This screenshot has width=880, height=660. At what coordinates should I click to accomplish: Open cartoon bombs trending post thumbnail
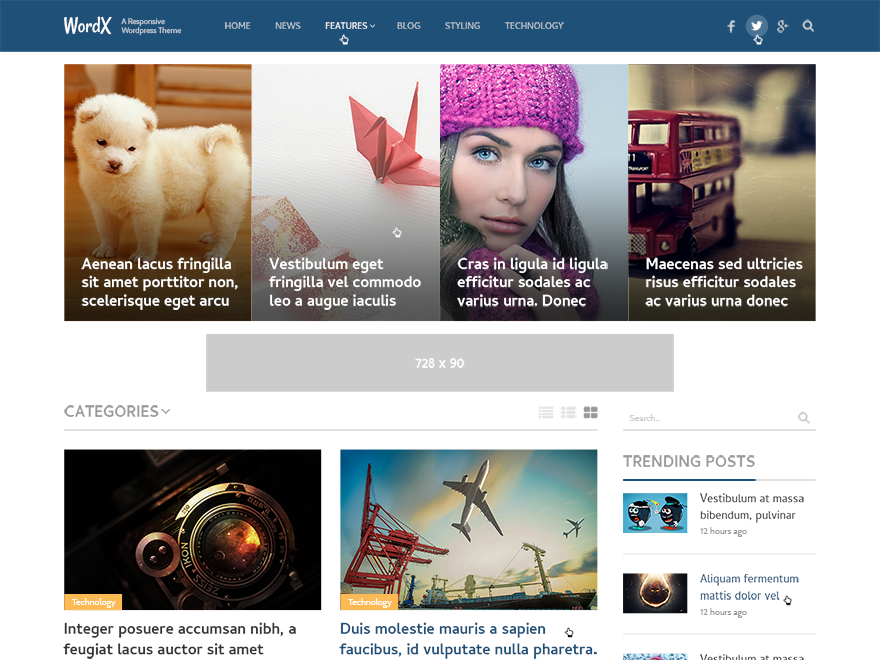click(655, 513)
